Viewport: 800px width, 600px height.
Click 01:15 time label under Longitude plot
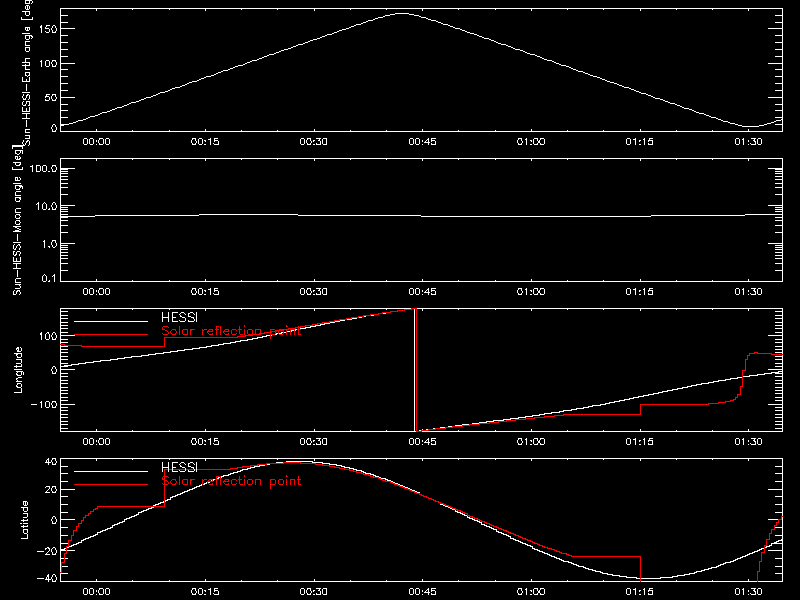click(640, 442)
